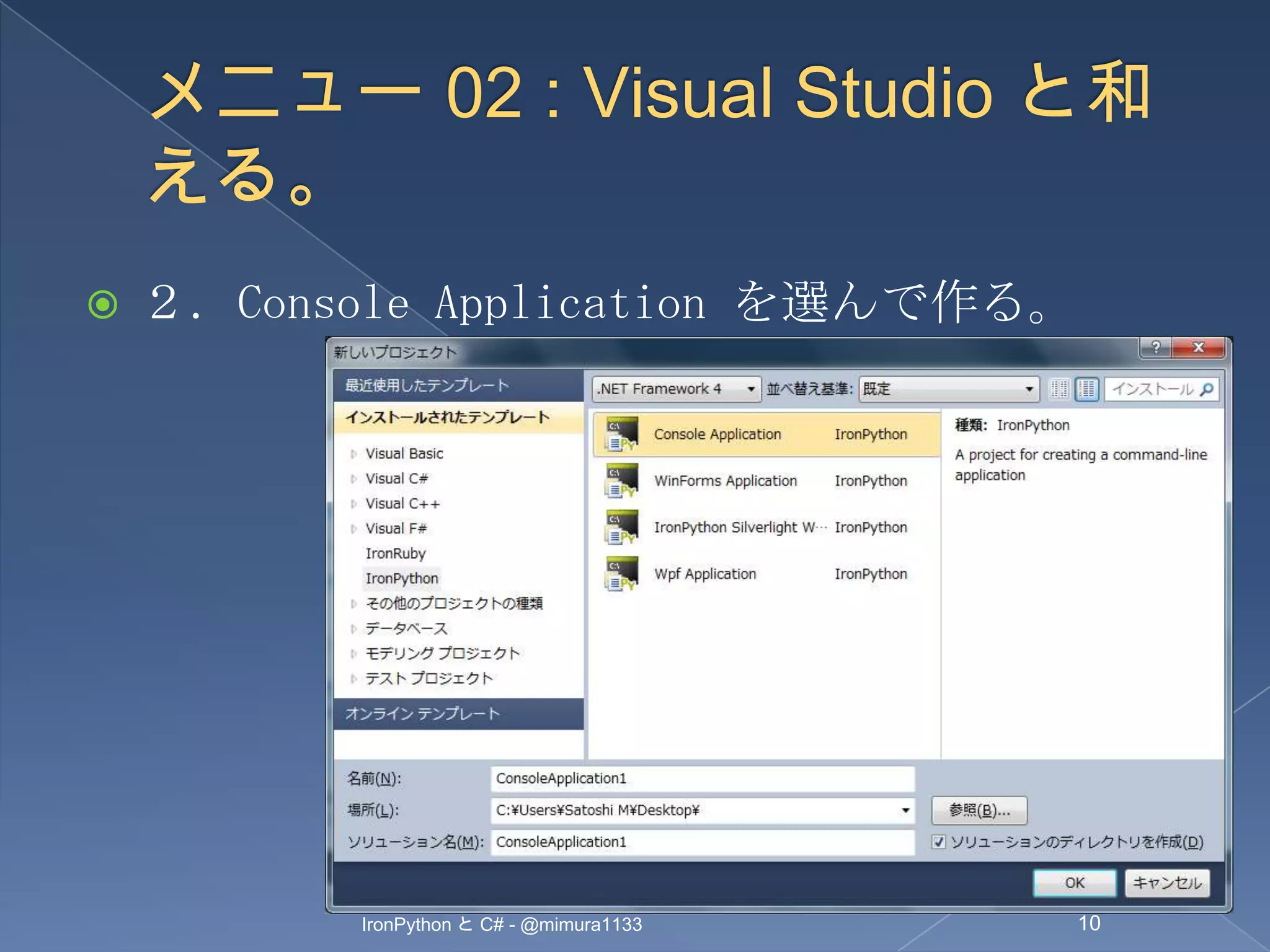Select the IronPython Silverlight template icon
The image size is (1270, 952).
pyautogui.click(x=622, y=527)
